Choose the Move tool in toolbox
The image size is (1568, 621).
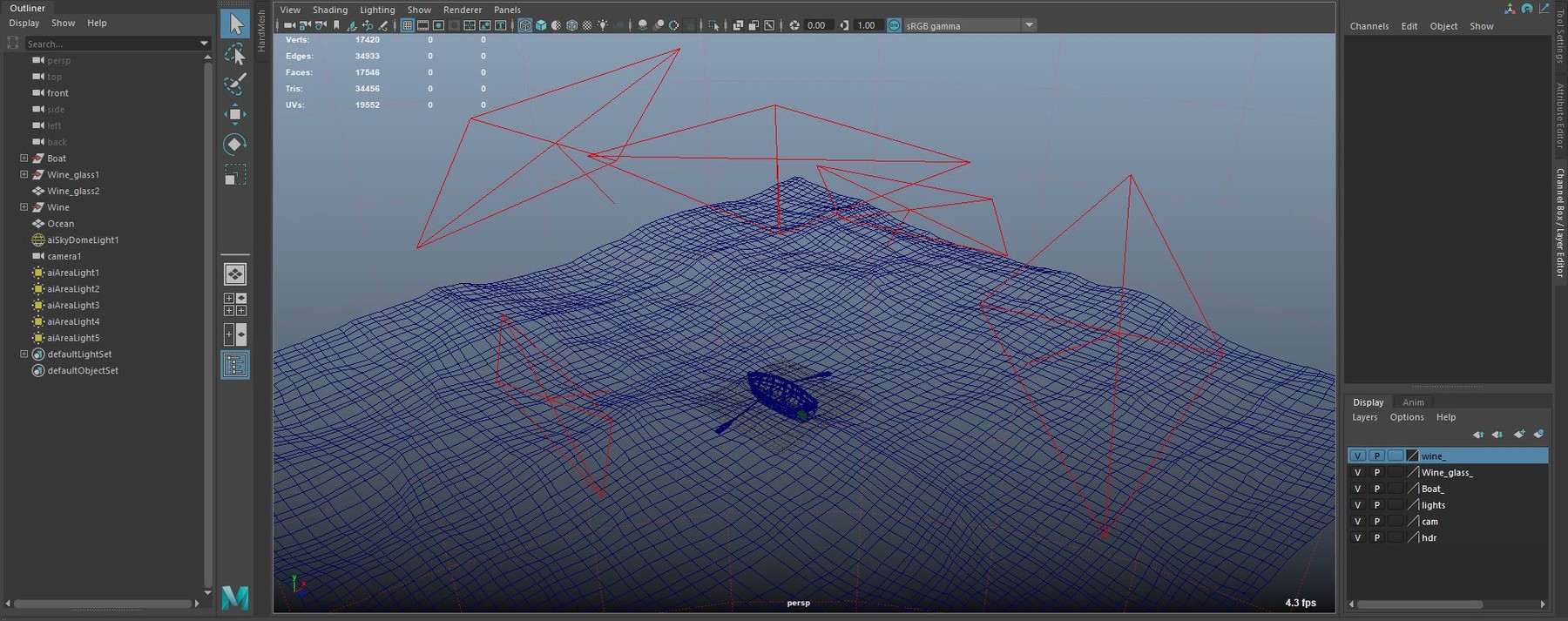click(234, 114)
